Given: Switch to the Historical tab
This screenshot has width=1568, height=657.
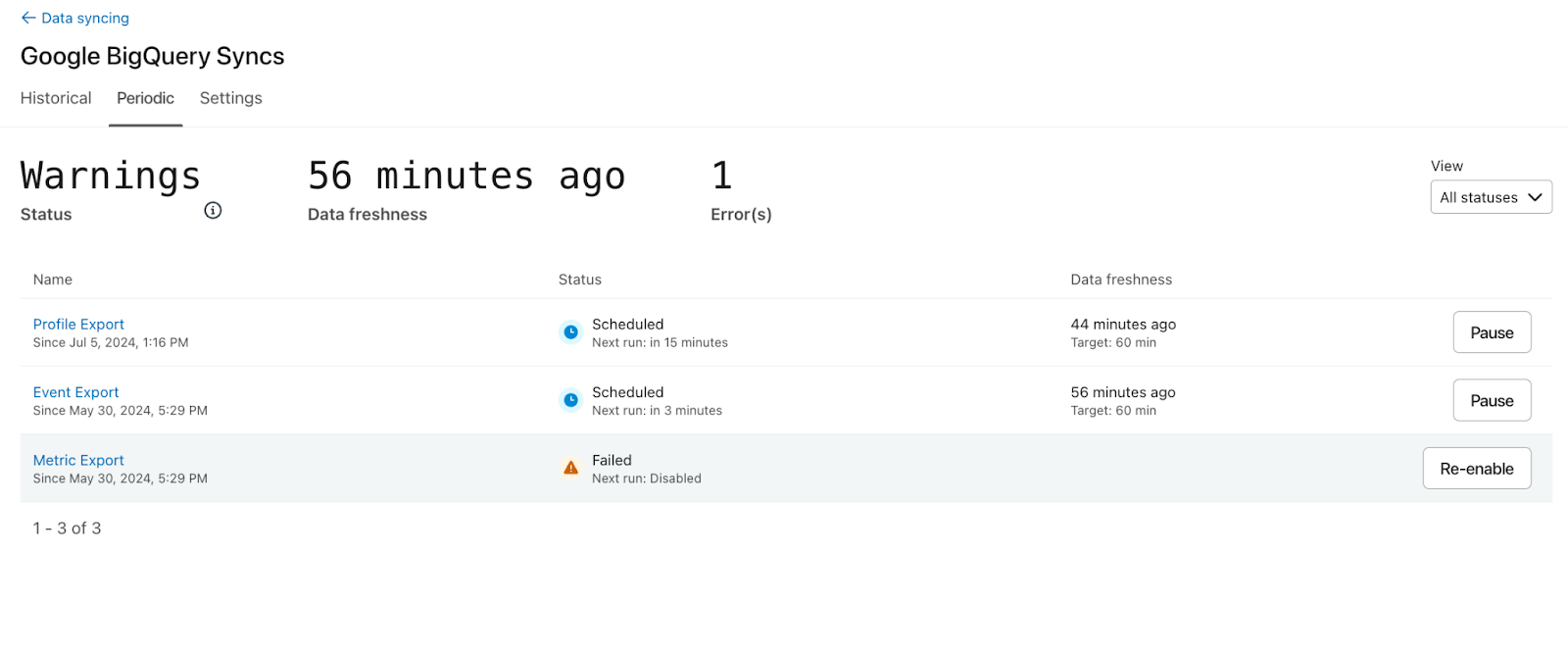Looking at the screenshot, I should tap(56, 98).
